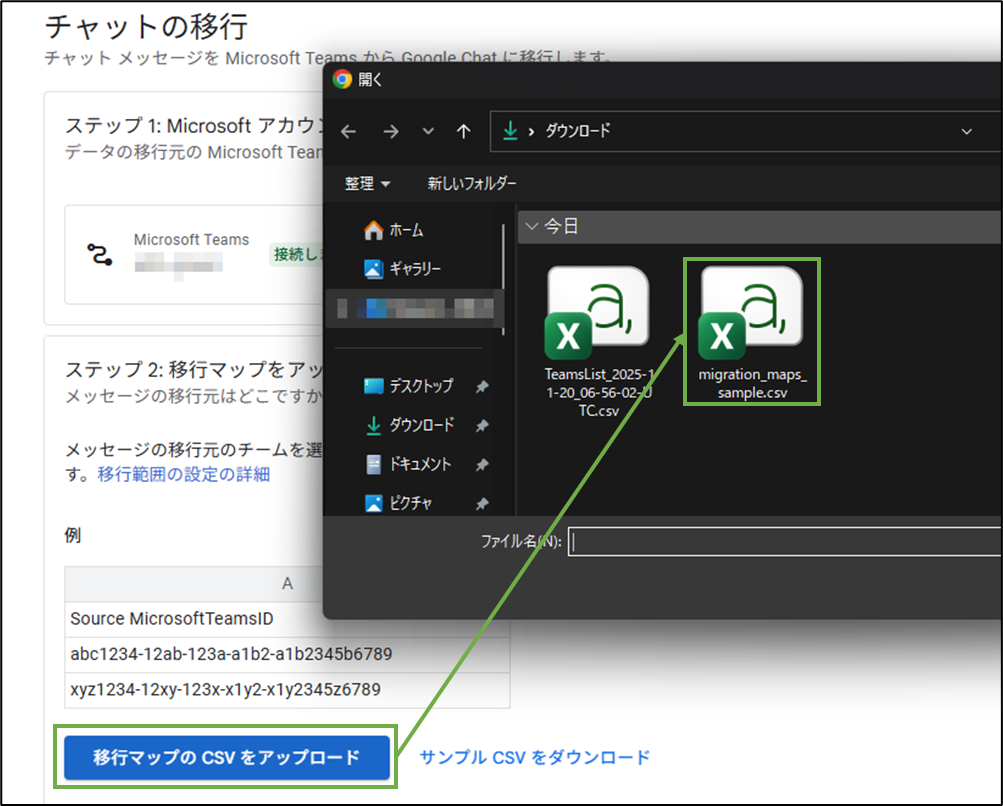1003x806 pixels.
Task: Click the download icon in address bar
Action: tap(510, 130)
